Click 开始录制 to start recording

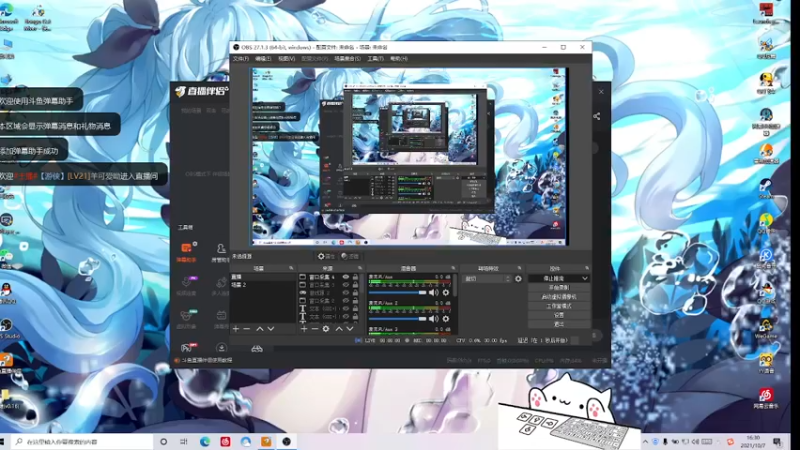[559, 288]
